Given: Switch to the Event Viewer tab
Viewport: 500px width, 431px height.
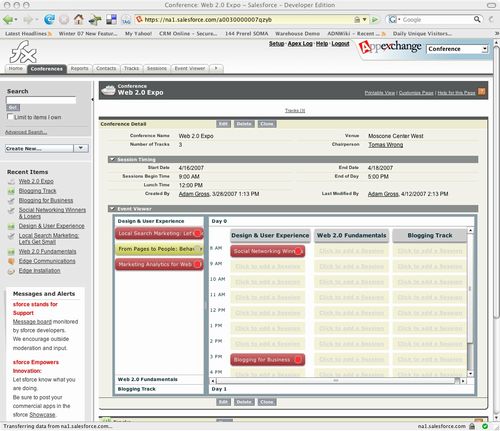Looking at the screenshot, I should (x=190, y=68).
